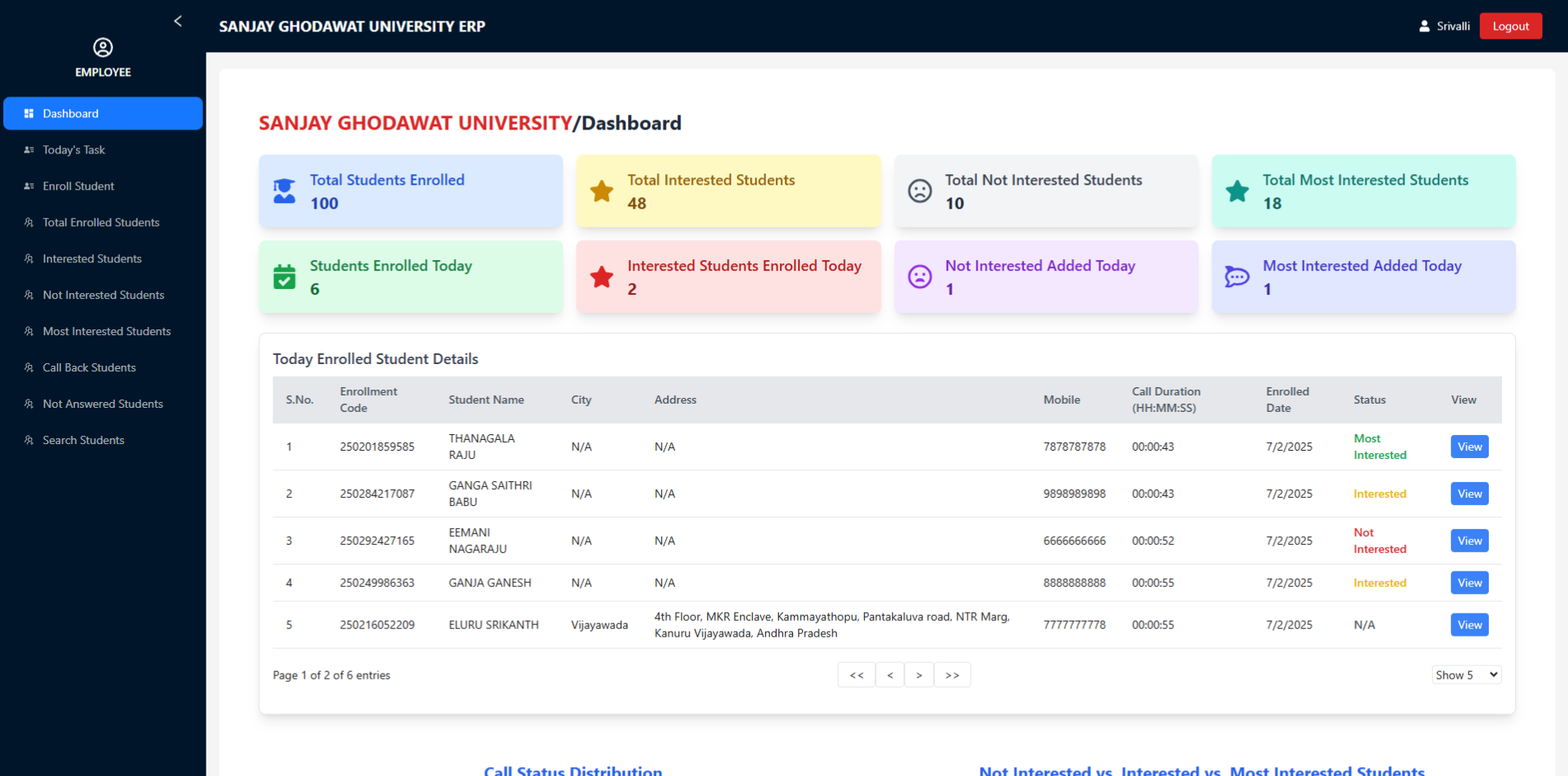Click the Not Interested Students sidebar icon
This screenshot has width=1568, height=776.
(29, 295)
